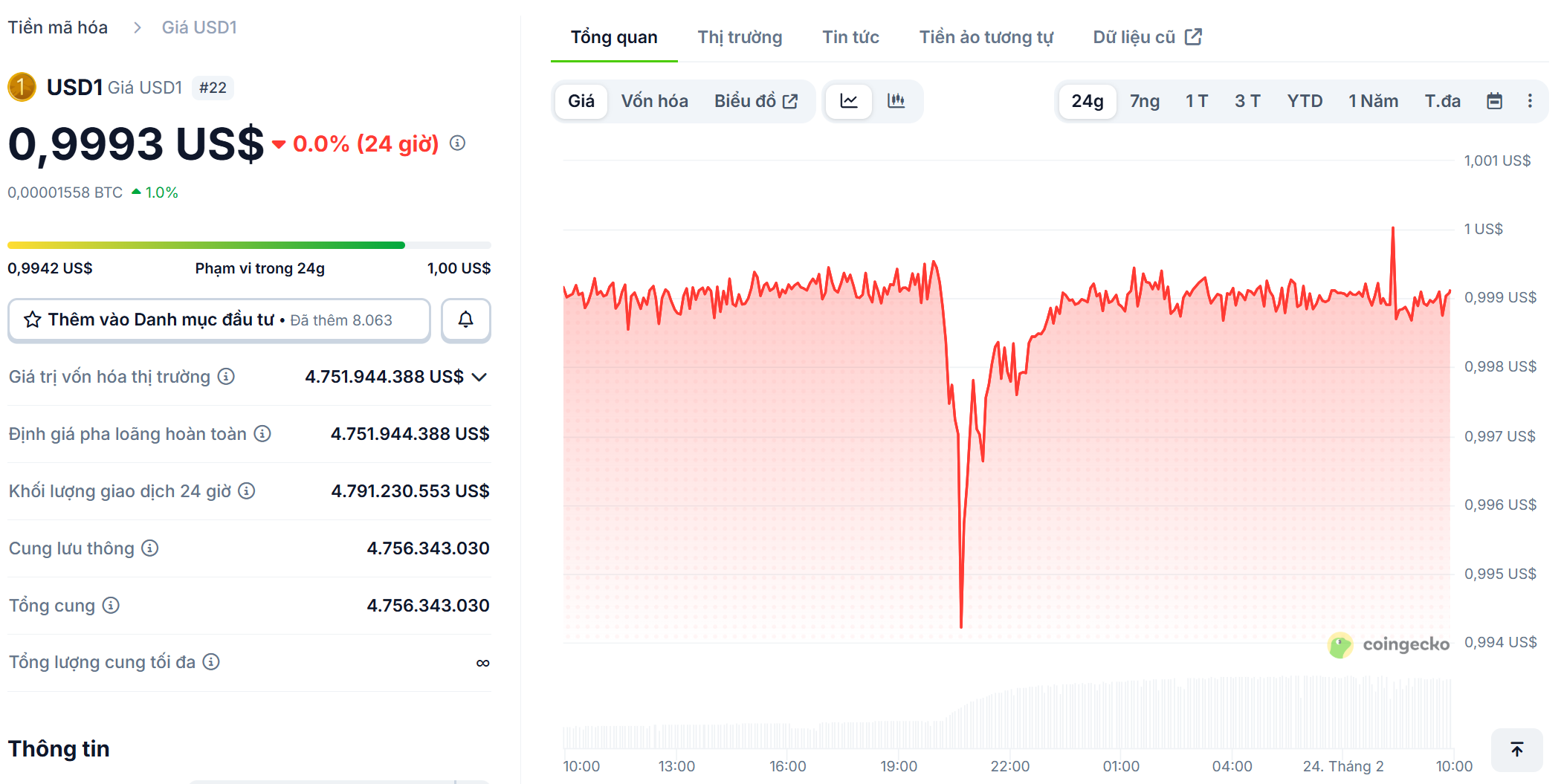Select the candlestick chart icon
1564x784 pixels.
point(896,101)
